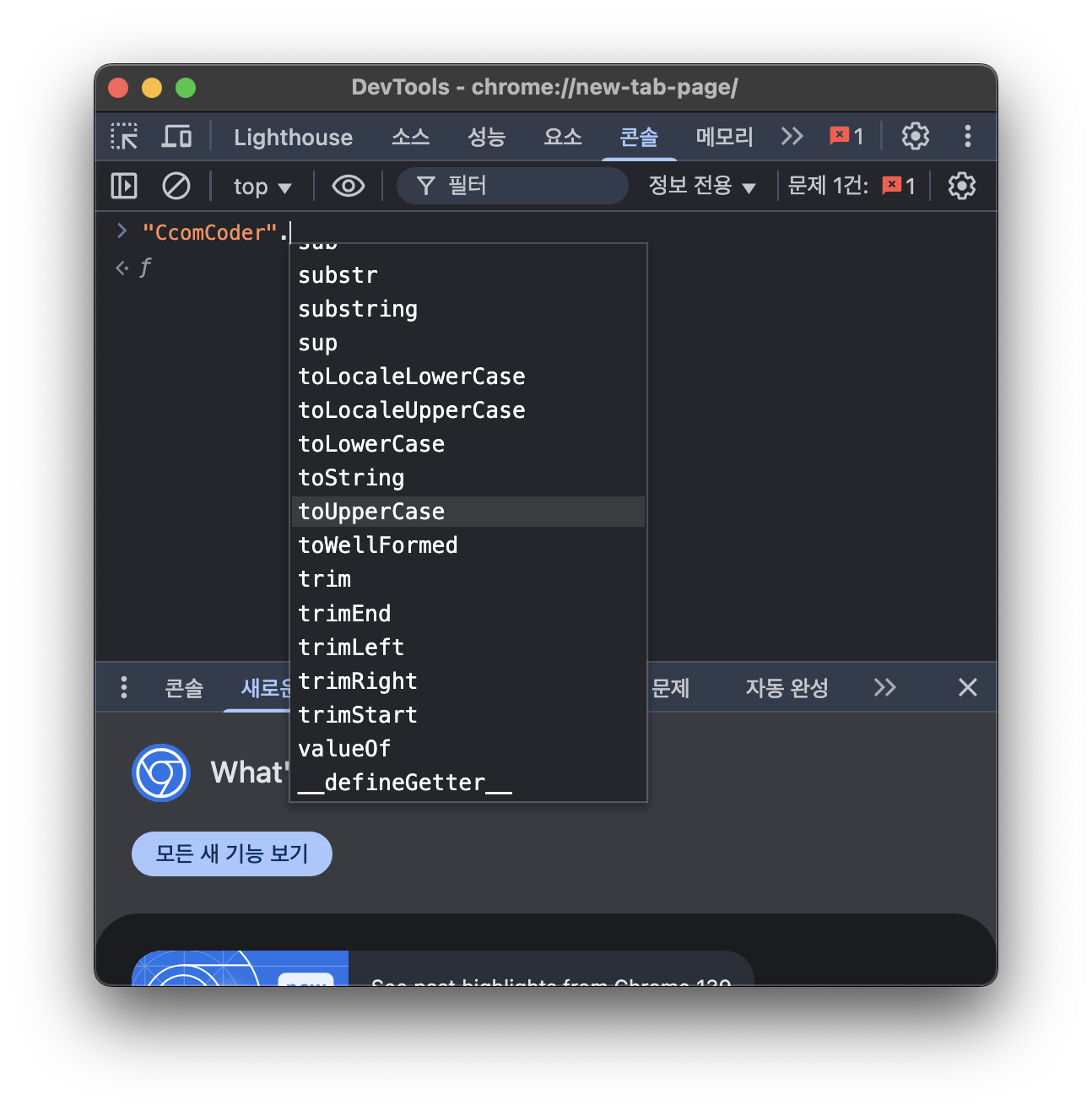
Task: Click the error count badge in tab bar
Action: click(x=846, y=136)
